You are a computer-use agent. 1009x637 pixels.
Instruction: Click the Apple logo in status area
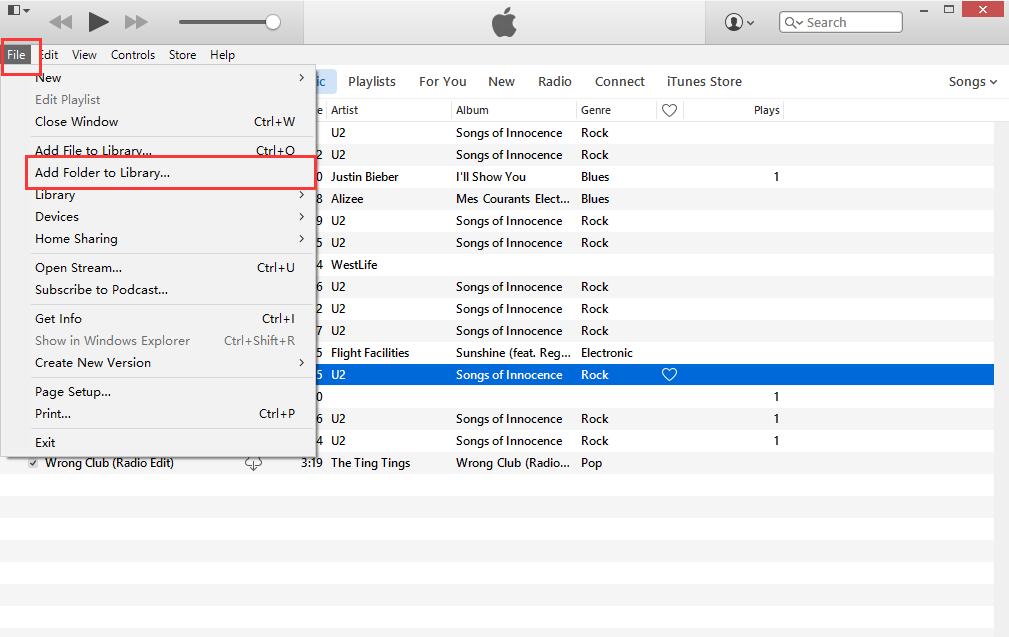[x=504, y=23]
